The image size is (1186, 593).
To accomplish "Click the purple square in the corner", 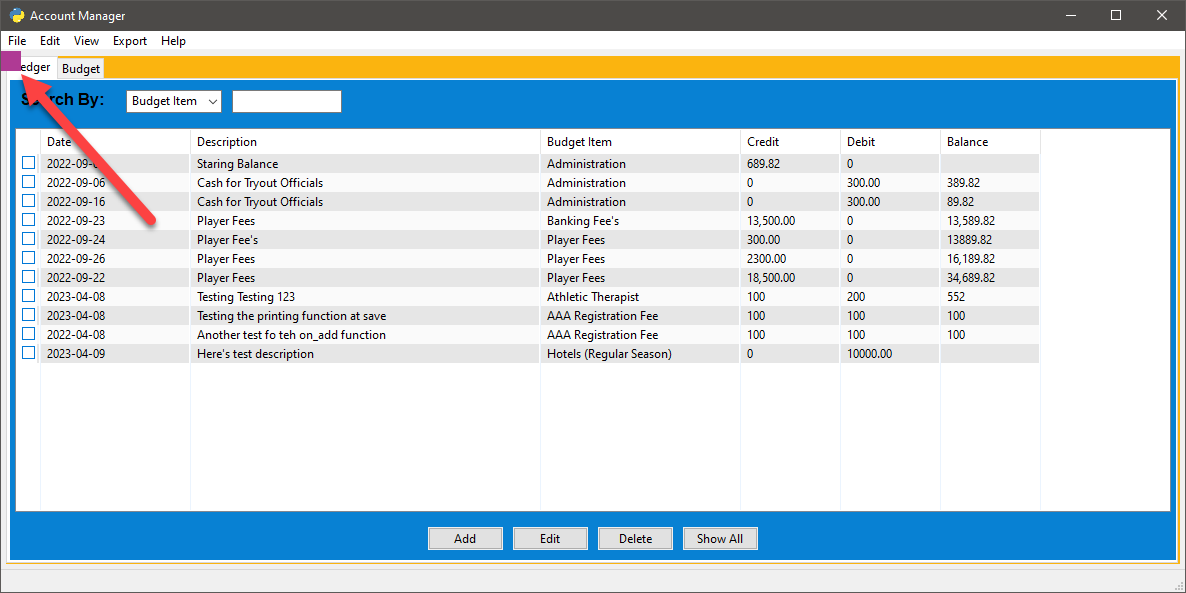I will [x=10, y=61].
